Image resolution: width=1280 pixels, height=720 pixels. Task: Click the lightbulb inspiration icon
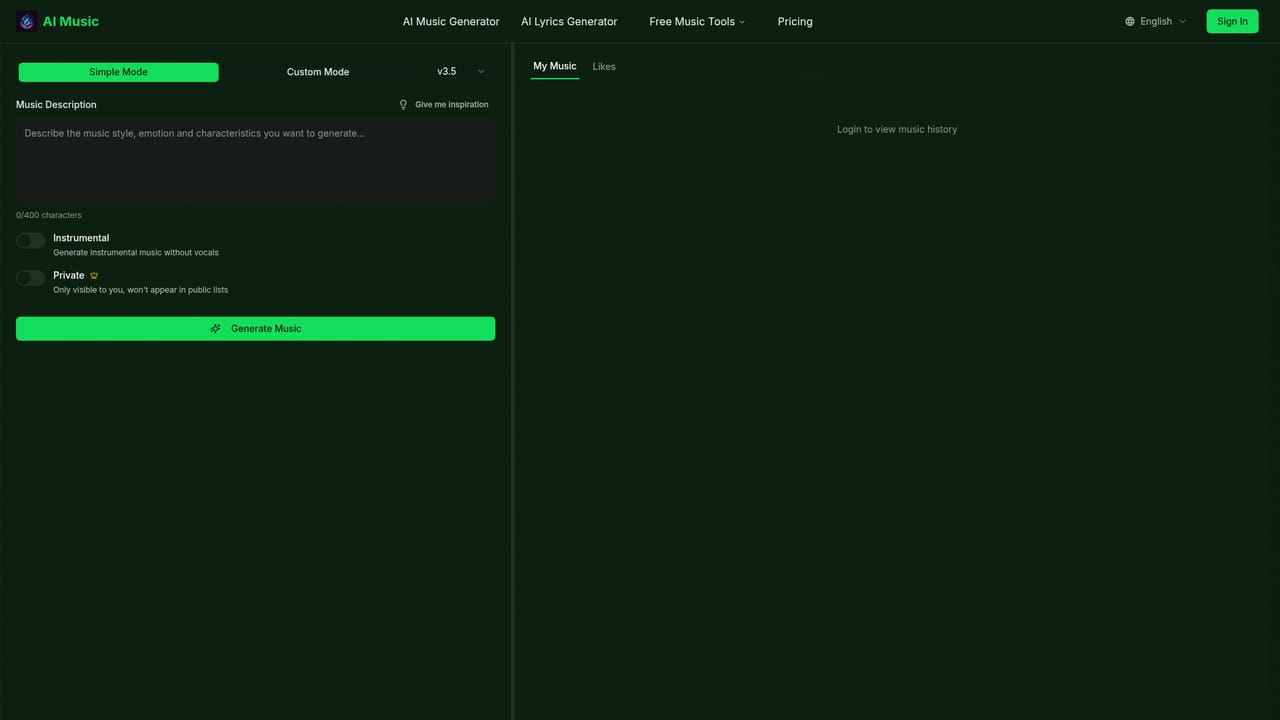point(404,105)
